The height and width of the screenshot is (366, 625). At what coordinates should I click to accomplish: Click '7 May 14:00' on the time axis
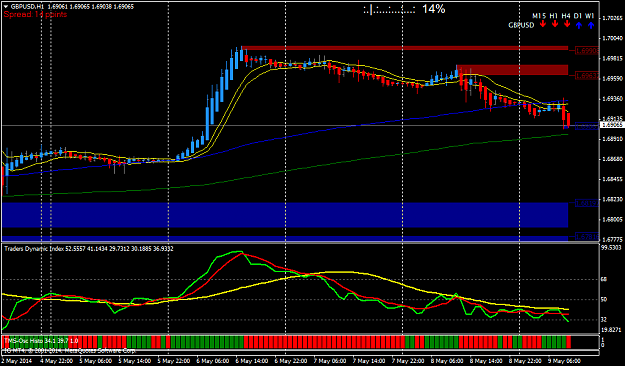[368, 361]
